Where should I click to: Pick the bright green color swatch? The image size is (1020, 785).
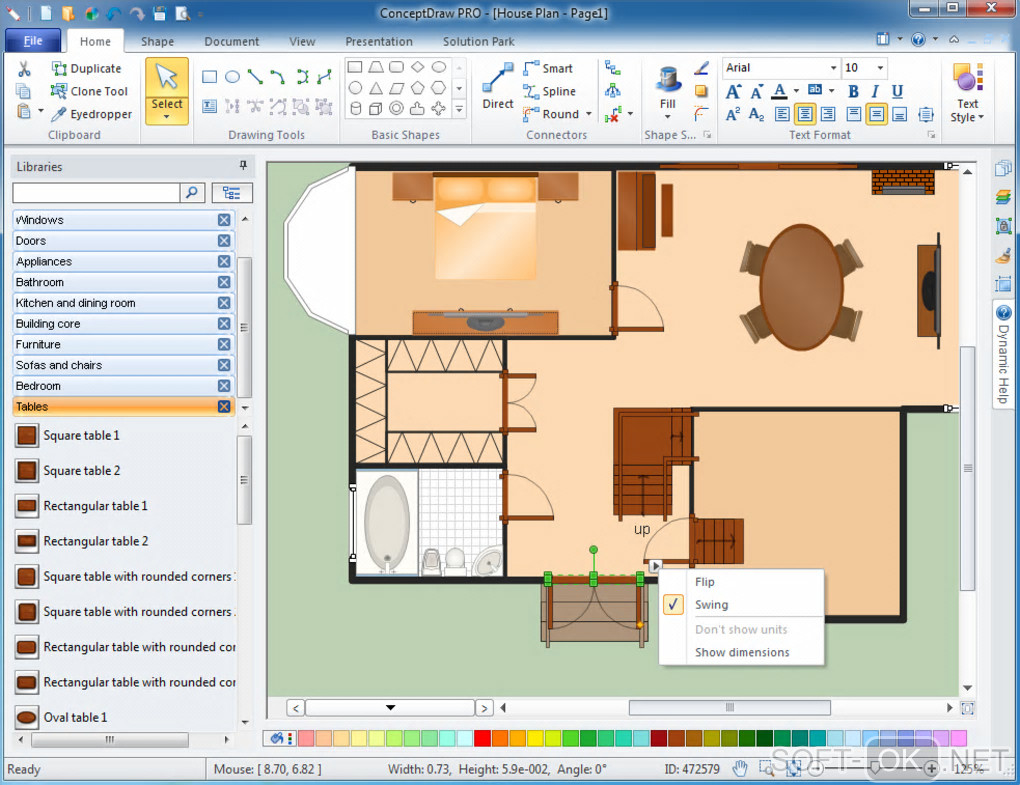[570, 738]
